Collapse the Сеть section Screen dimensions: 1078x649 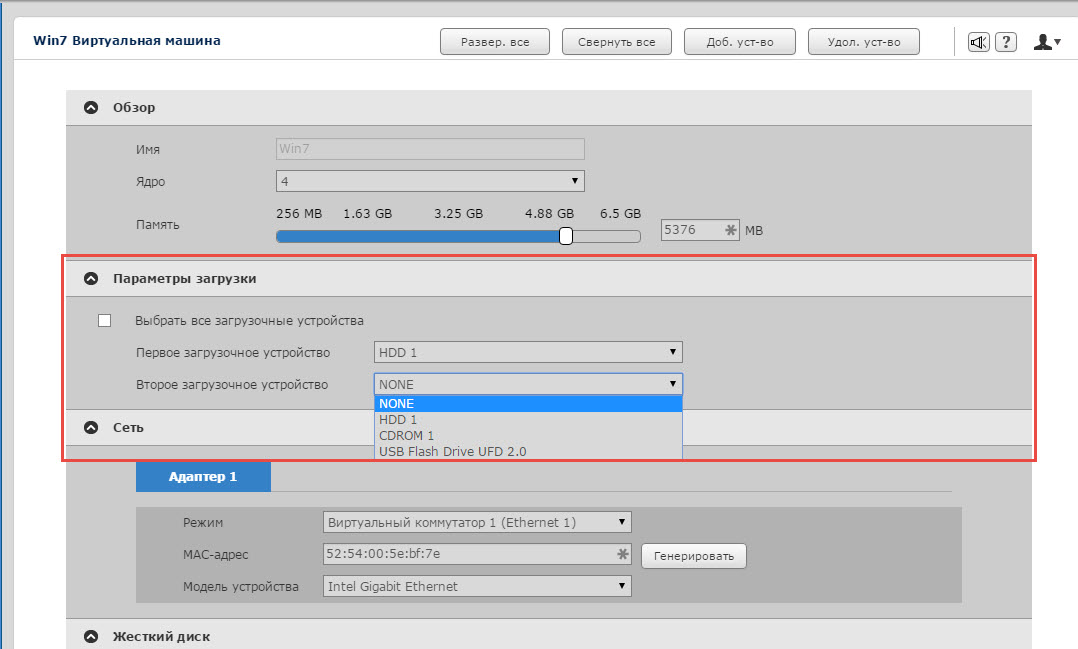(x=91, y=428)
